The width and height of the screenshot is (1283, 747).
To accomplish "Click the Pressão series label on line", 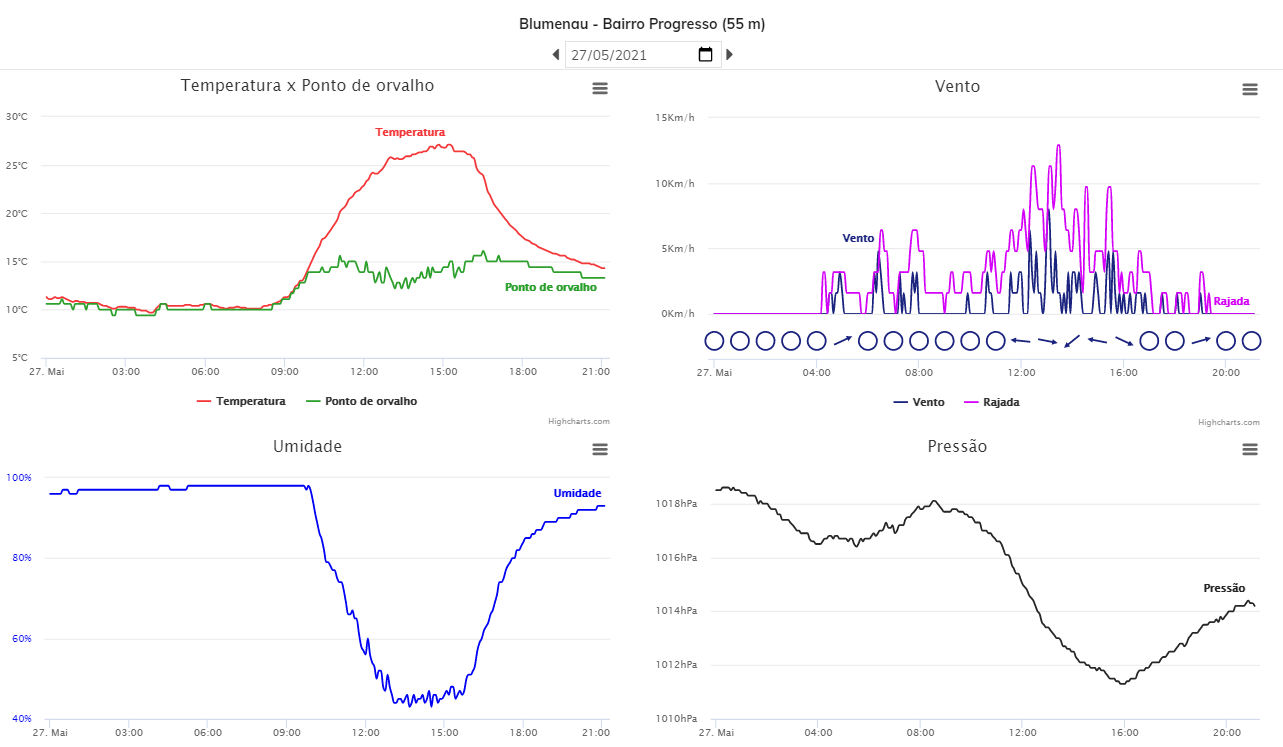I will pyautogui.click(x=1224, y=588).
